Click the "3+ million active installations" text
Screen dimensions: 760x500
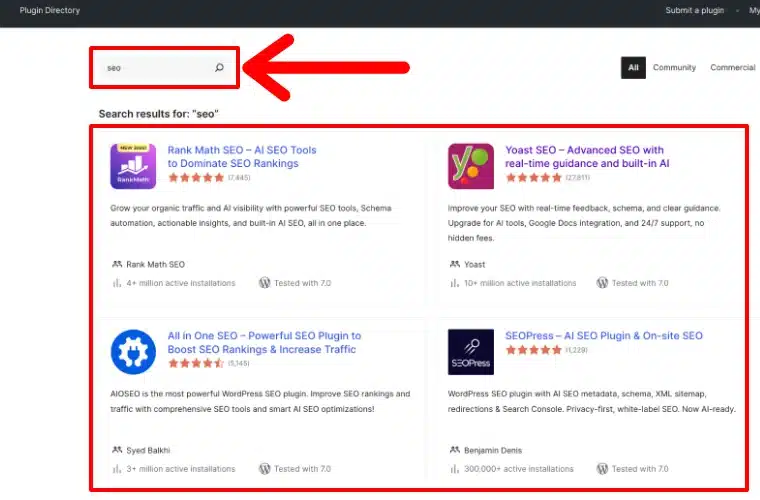pos(181,469)
